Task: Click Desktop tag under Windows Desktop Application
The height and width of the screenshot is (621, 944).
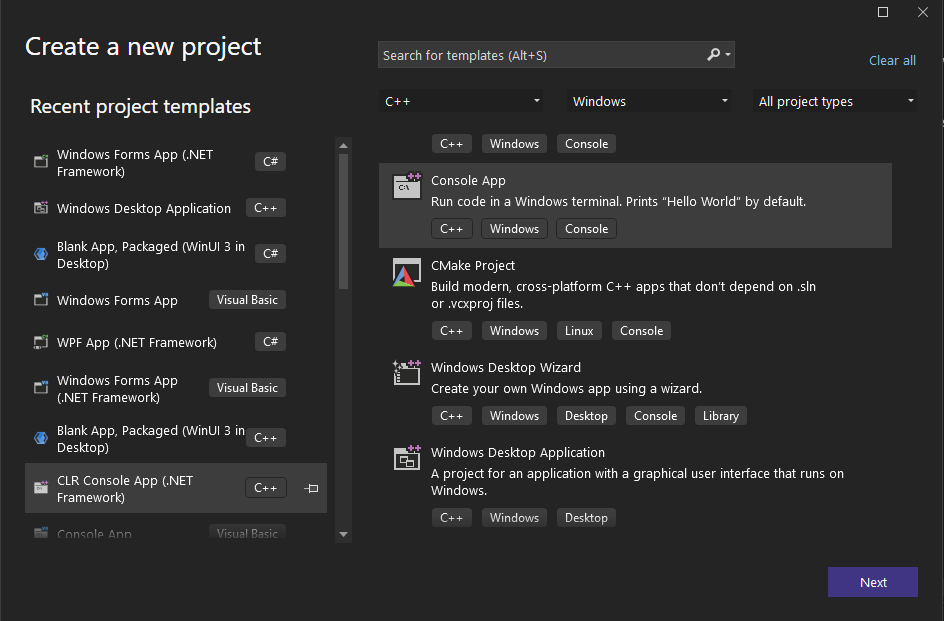Action: [x=586, y=517]
